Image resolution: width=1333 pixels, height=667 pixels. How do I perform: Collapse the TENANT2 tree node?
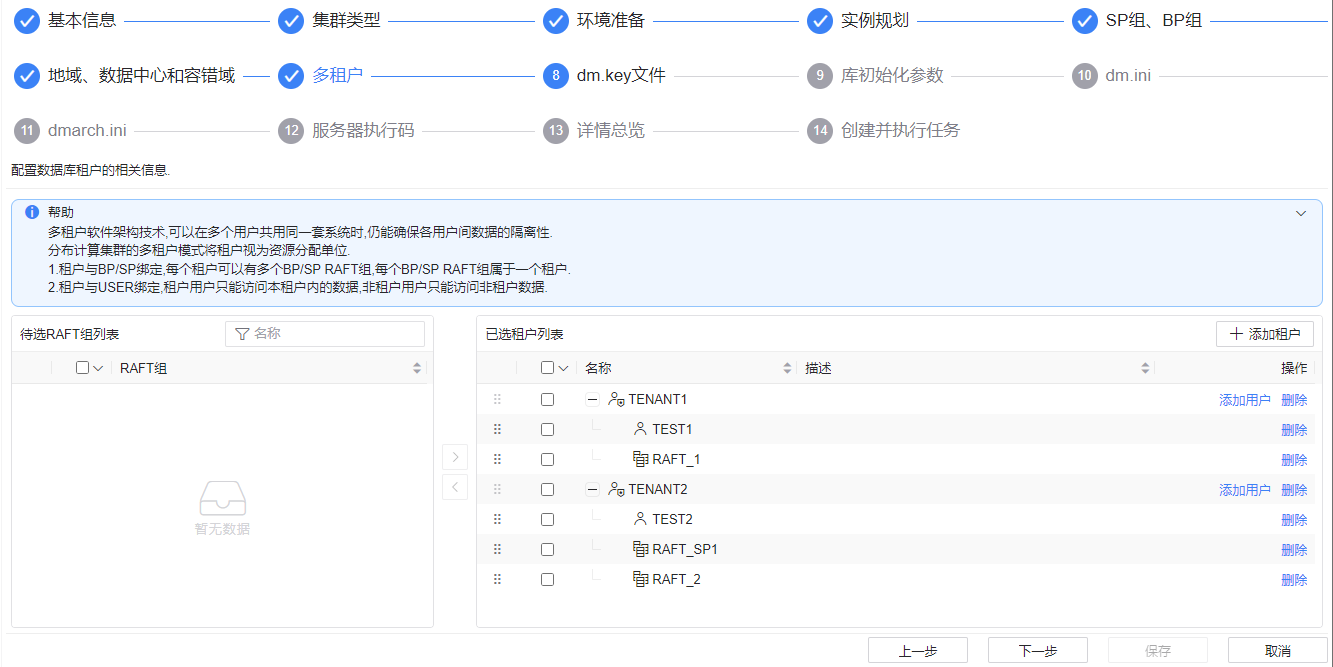coord(592,489)
